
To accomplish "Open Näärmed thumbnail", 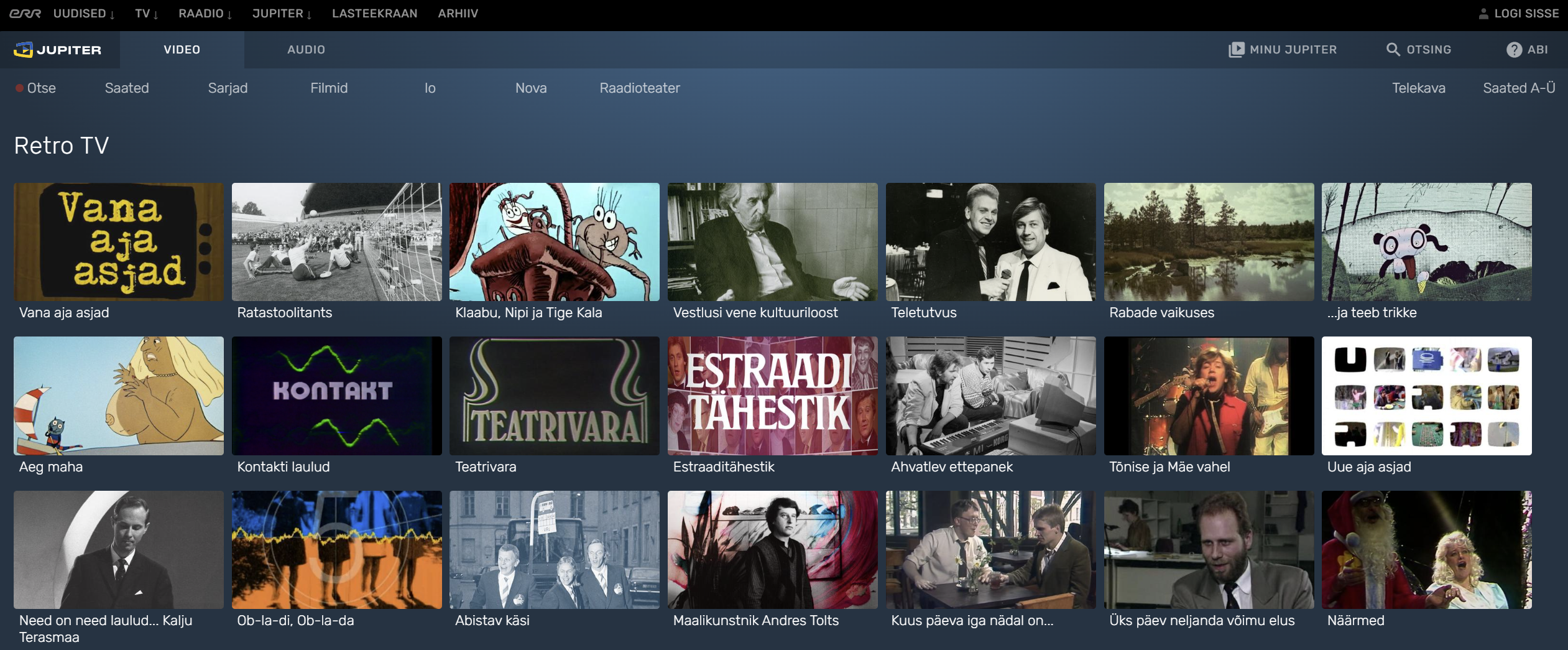I will tap(1427, 550).
